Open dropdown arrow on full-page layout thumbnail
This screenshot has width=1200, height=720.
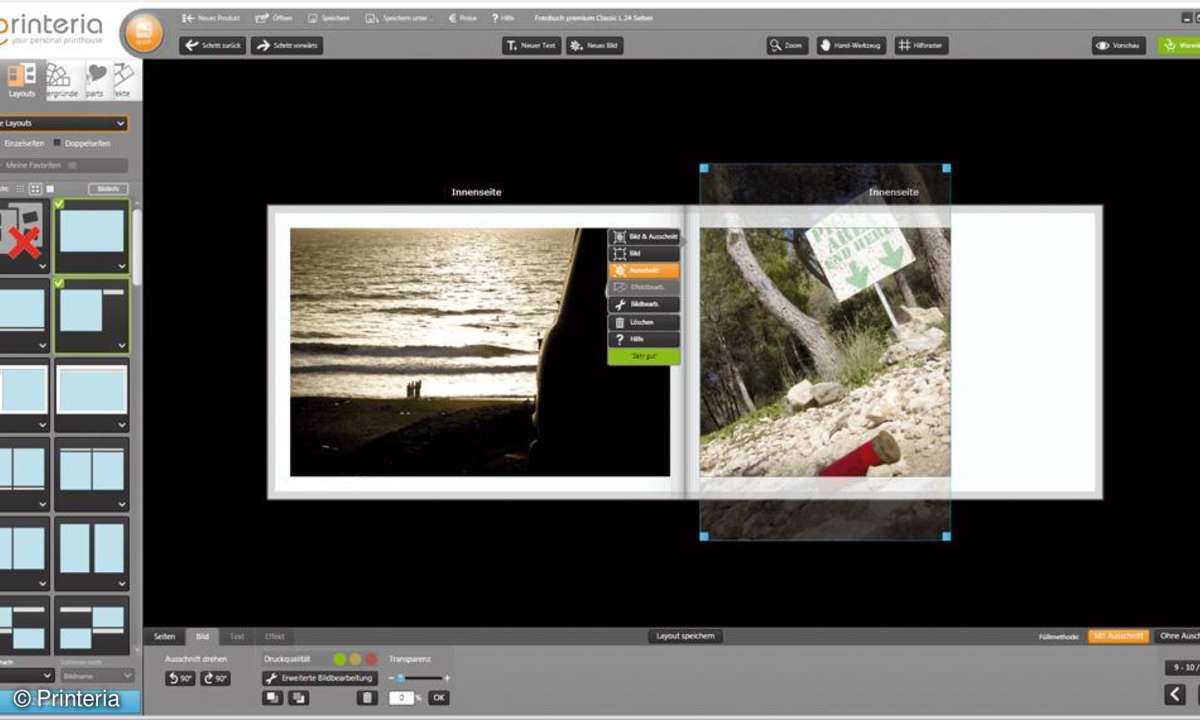[121, 266]
